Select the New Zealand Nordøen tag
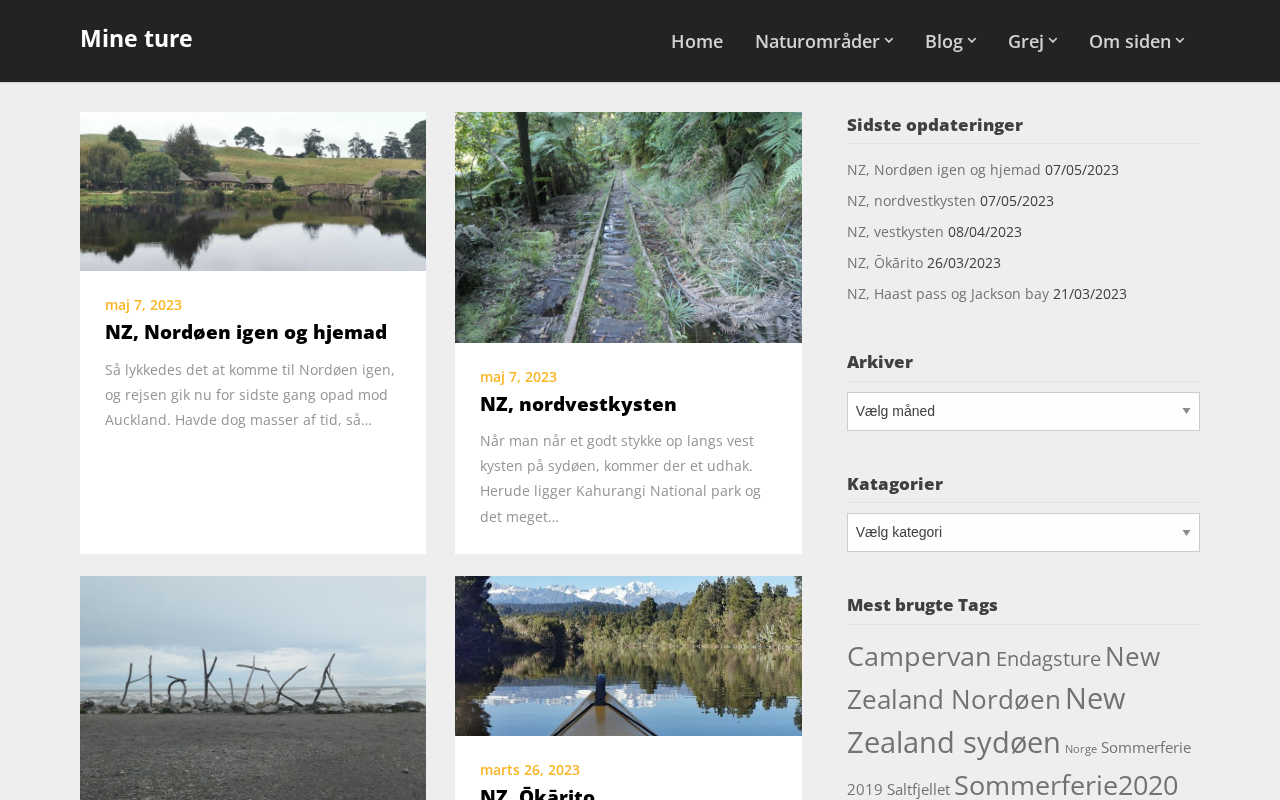The width and height of the screenshot is (1280, 800). click(x=1003, y=677)
